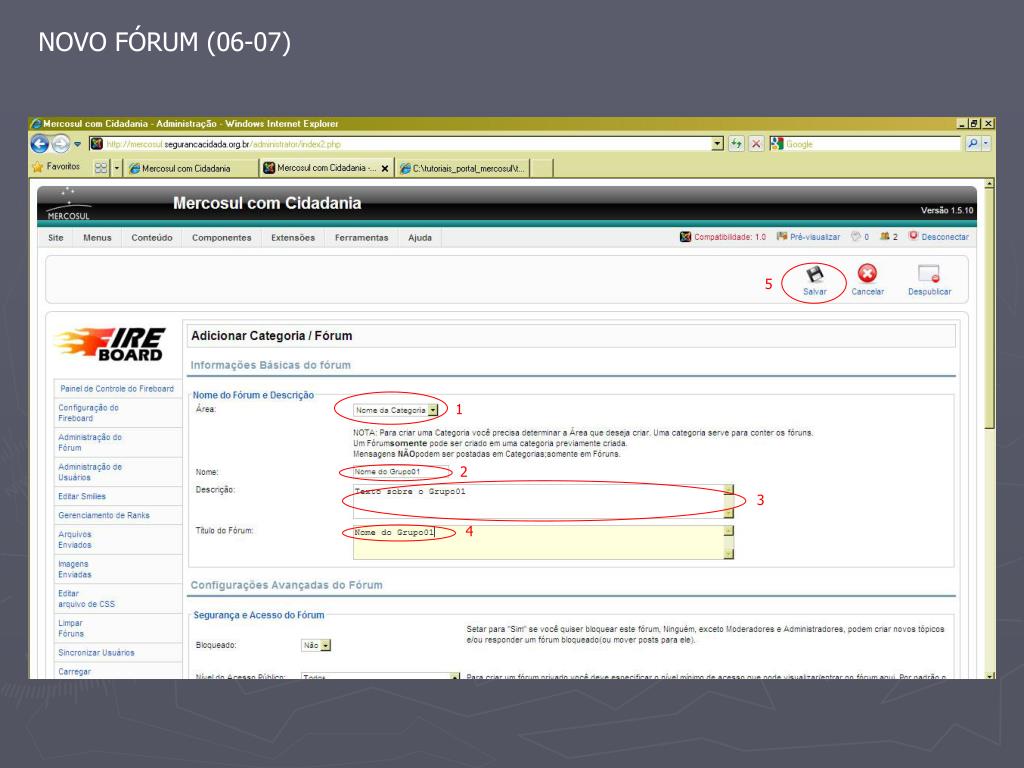Open Gerenciamento de Ranks link
1024x768 pixels.
coord(104,515)
